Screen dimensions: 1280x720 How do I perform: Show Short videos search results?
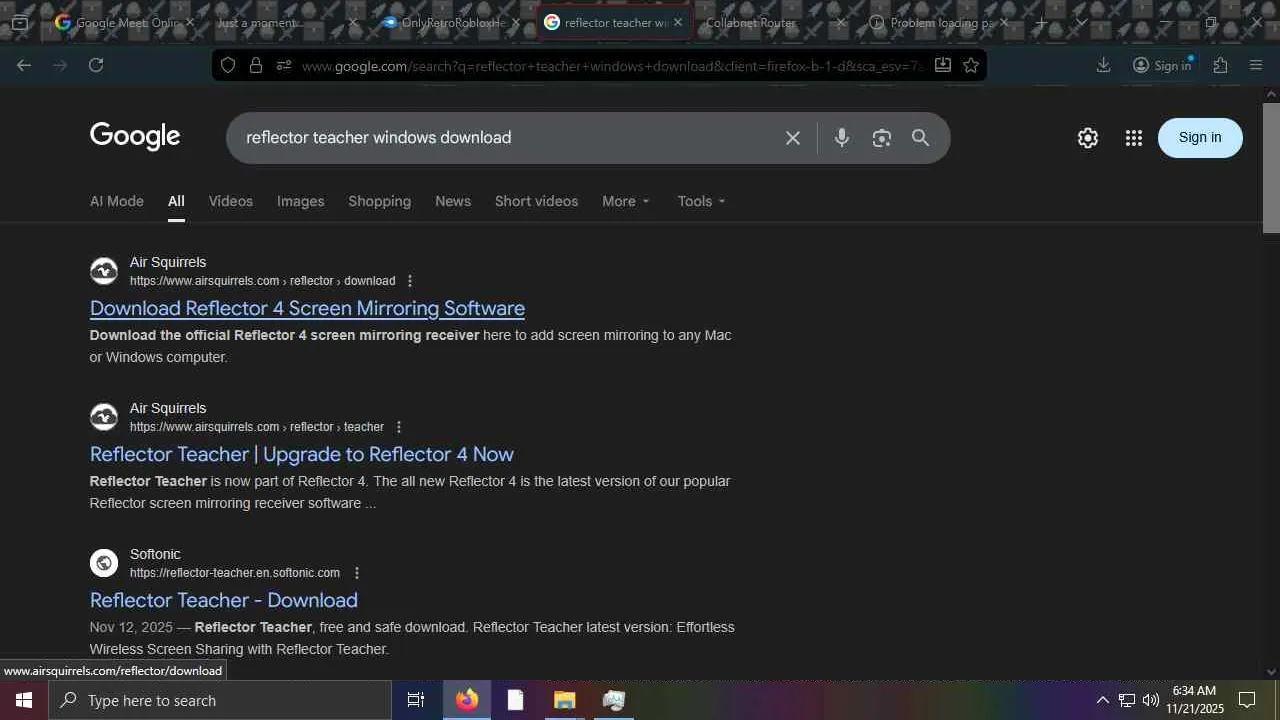pyautogui.click(x=537, y=201)
